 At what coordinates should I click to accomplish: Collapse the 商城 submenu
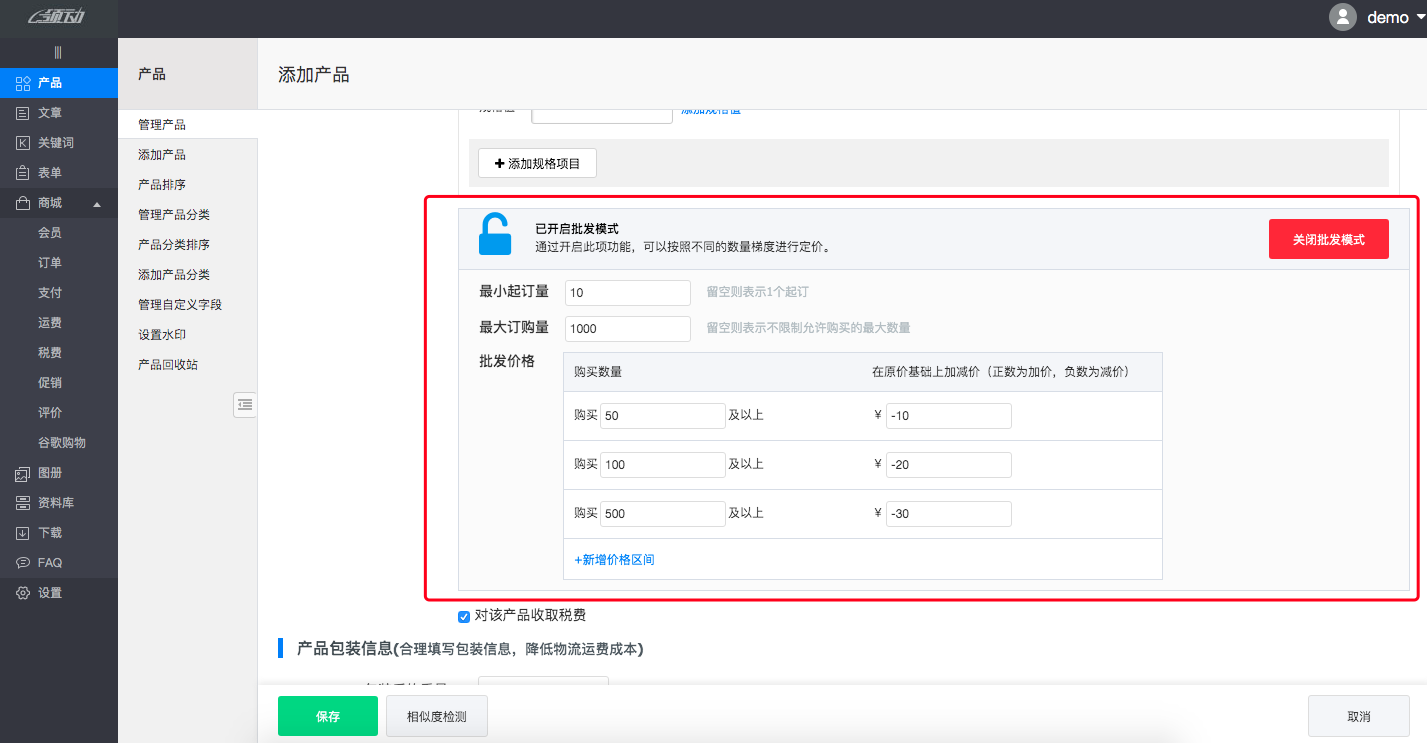(97, 202)
